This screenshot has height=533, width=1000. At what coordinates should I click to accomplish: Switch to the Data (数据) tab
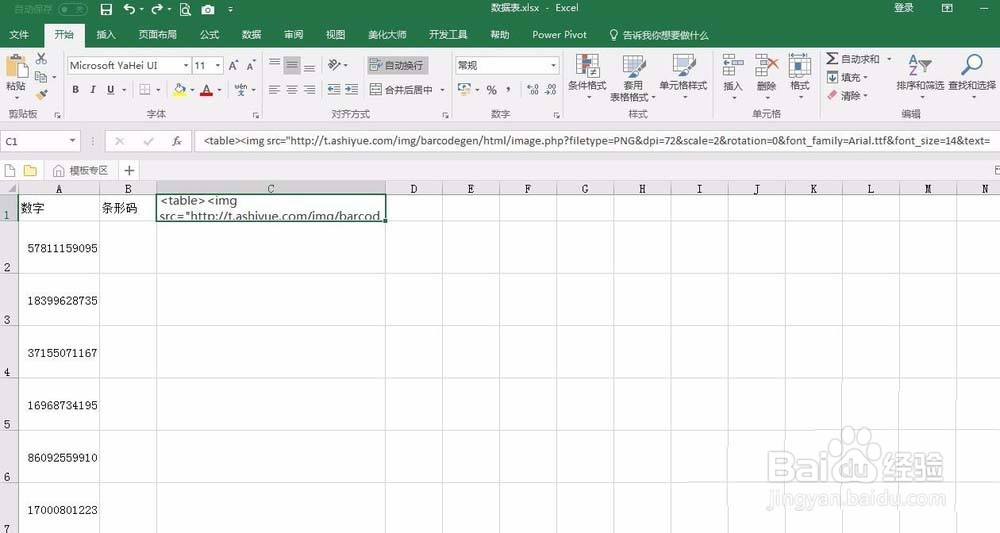click(251, 34)
